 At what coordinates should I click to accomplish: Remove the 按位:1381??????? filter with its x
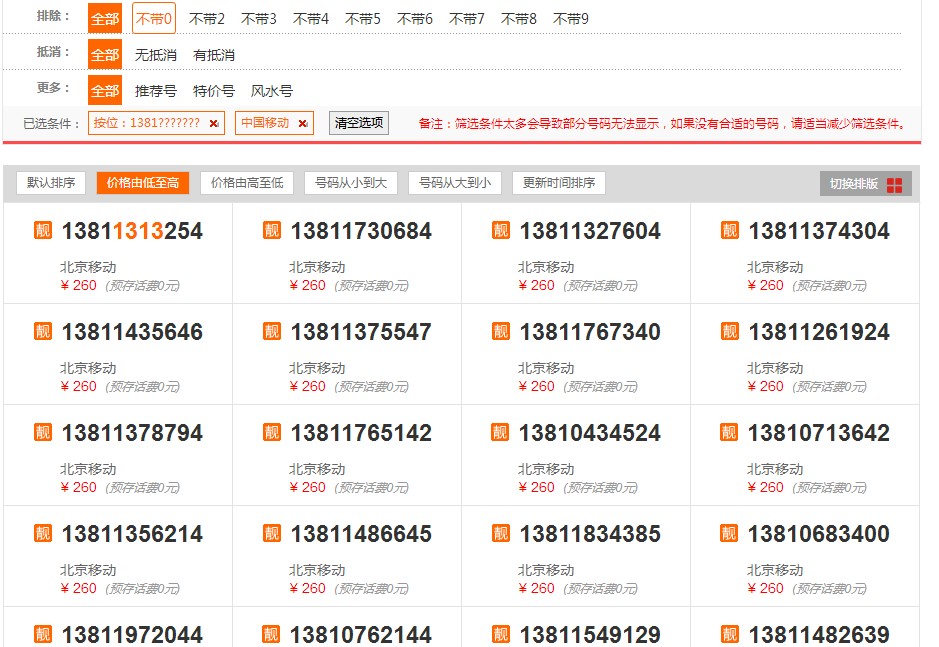[214, 123]
